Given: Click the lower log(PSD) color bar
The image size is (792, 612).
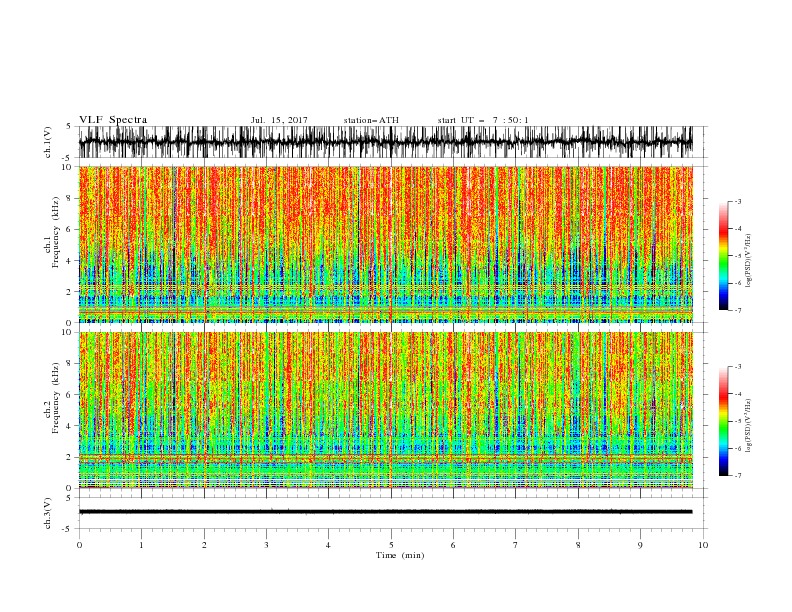Looking at the screenshot, I should pyautogui.click(x=723, y=421).
